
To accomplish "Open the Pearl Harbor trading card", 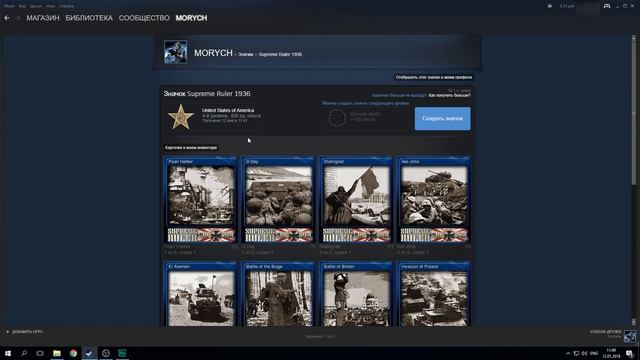I will (201, 200).
